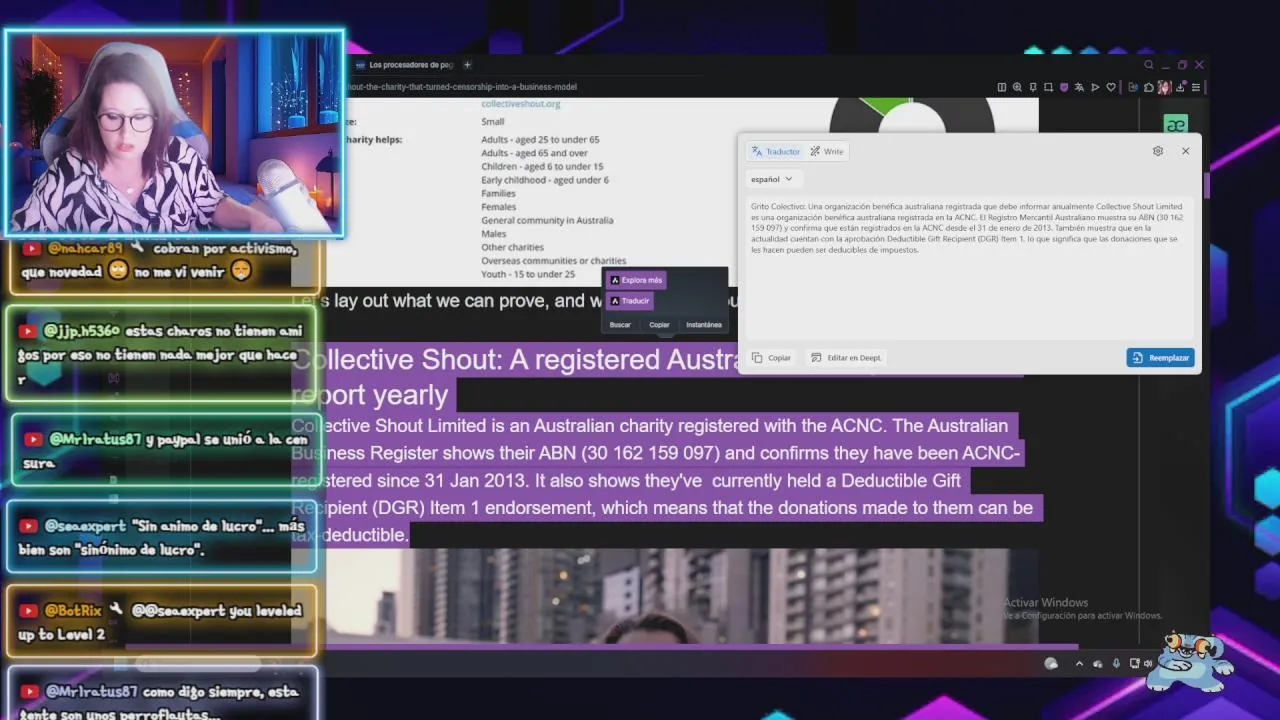Click 'Youth - 15 to under 25' text
1280x720 pixels.
(x=528, y=274)
